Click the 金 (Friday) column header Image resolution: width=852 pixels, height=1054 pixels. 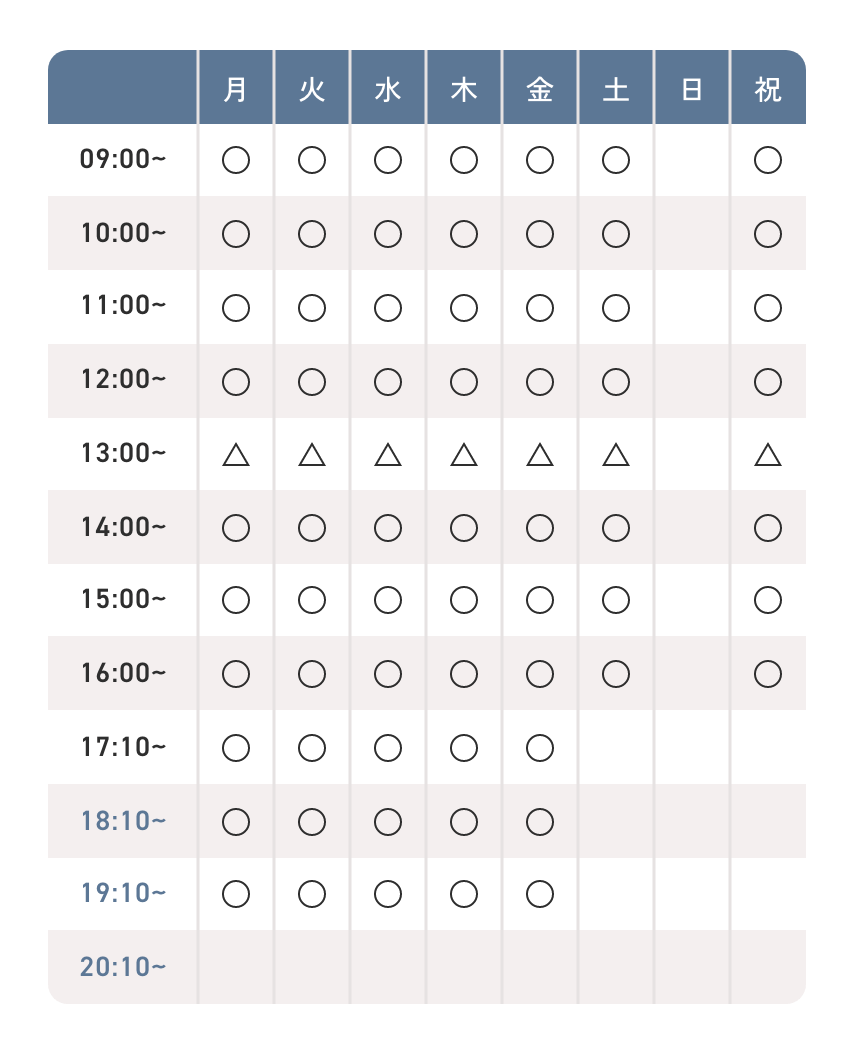pyautogui.click(x=540, y=90)
